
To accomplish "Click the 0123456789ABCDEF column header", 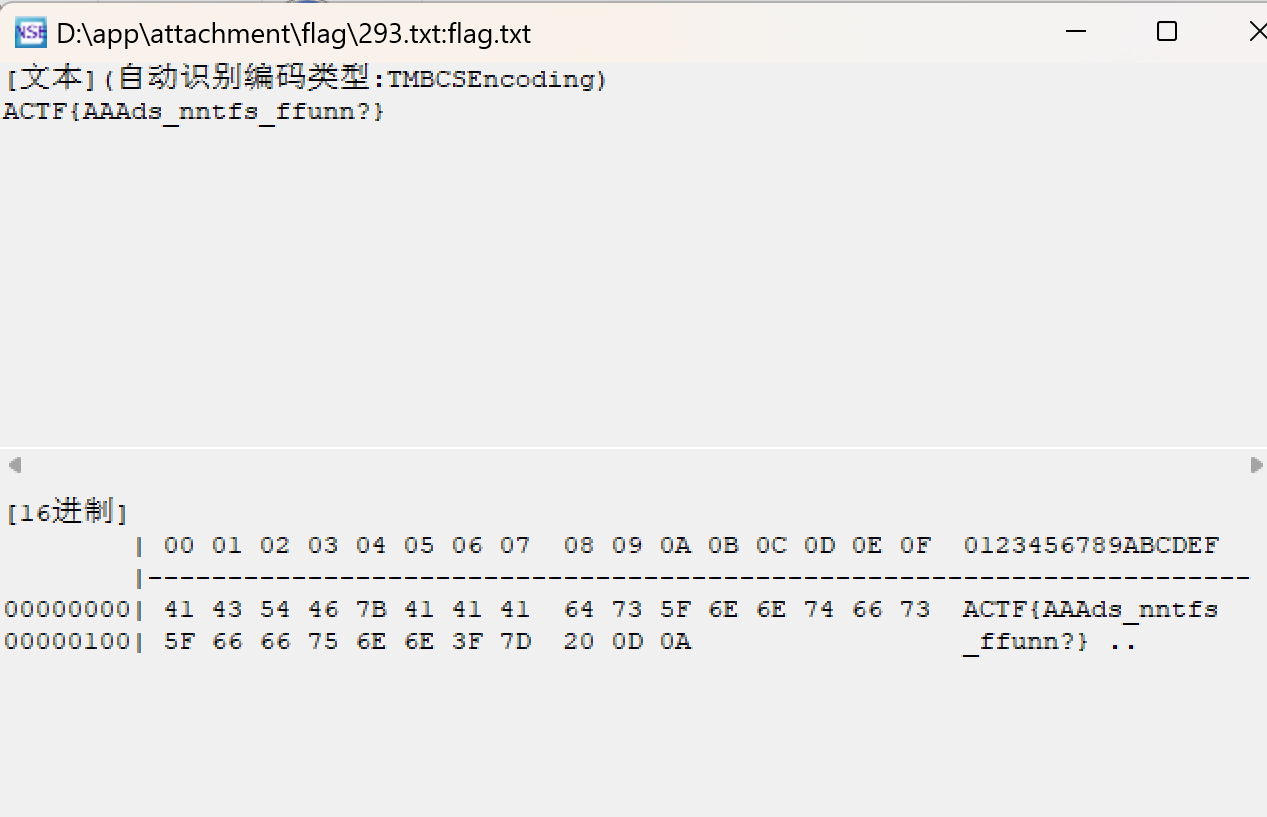I will click(x=1091, y=545).
